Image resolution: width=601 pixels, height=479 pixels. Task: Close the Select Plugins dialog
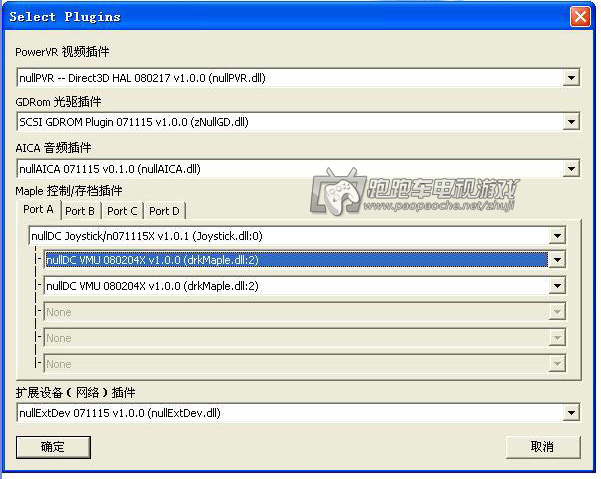(580, 16)
